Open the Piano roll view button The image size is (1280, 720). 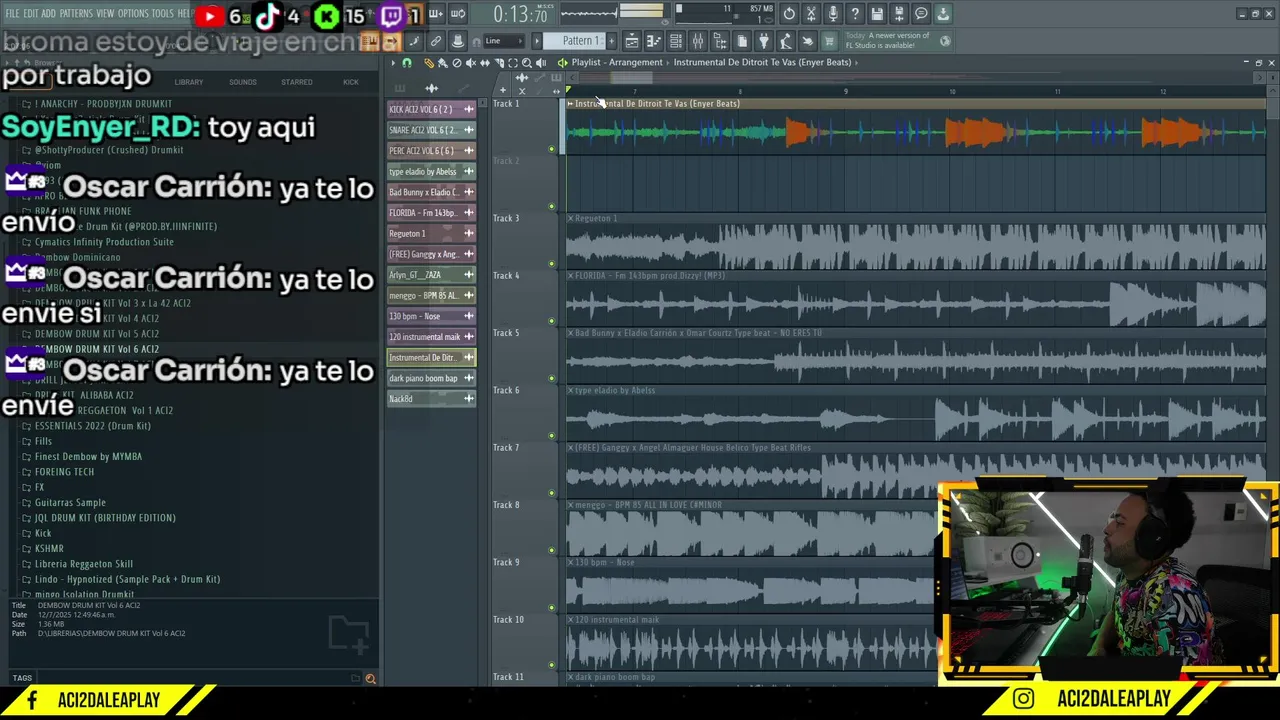point(654,41)
